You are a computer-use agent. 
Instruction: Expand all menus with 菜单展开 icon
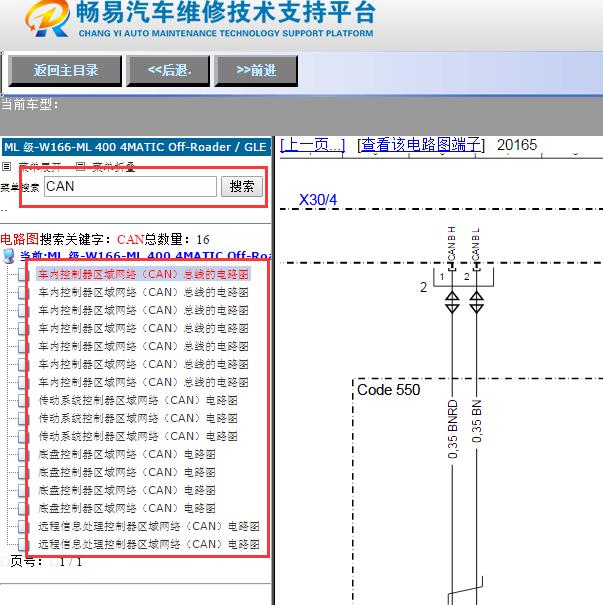[x=6, y=167]
